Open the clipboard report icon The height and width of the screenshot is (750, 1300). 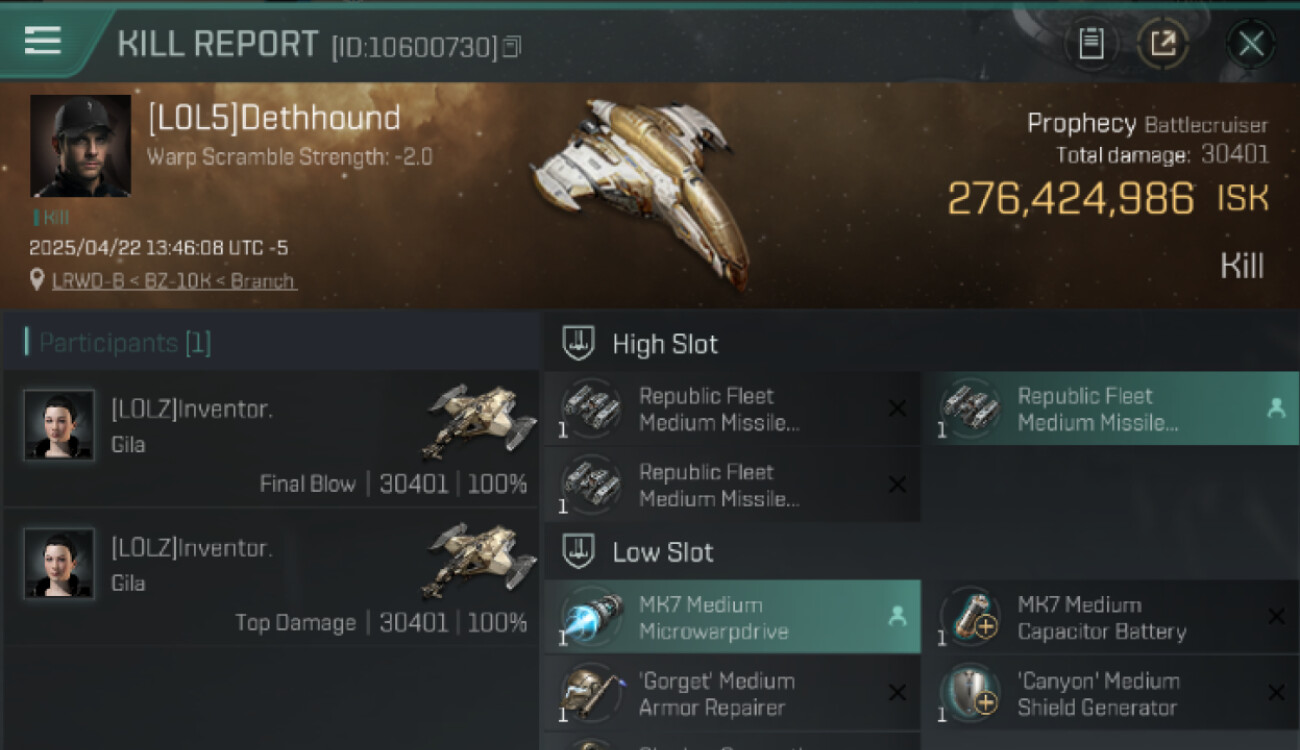coord(1091,43)
